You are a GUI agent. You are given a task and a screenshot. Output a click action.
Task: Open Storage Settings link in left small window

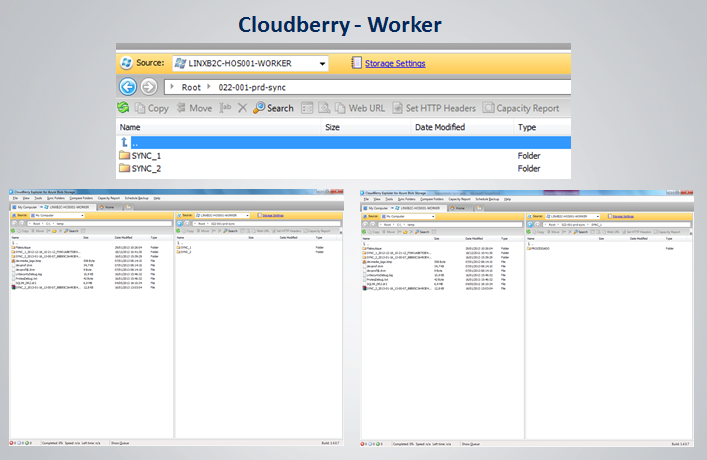coord(273,216)
